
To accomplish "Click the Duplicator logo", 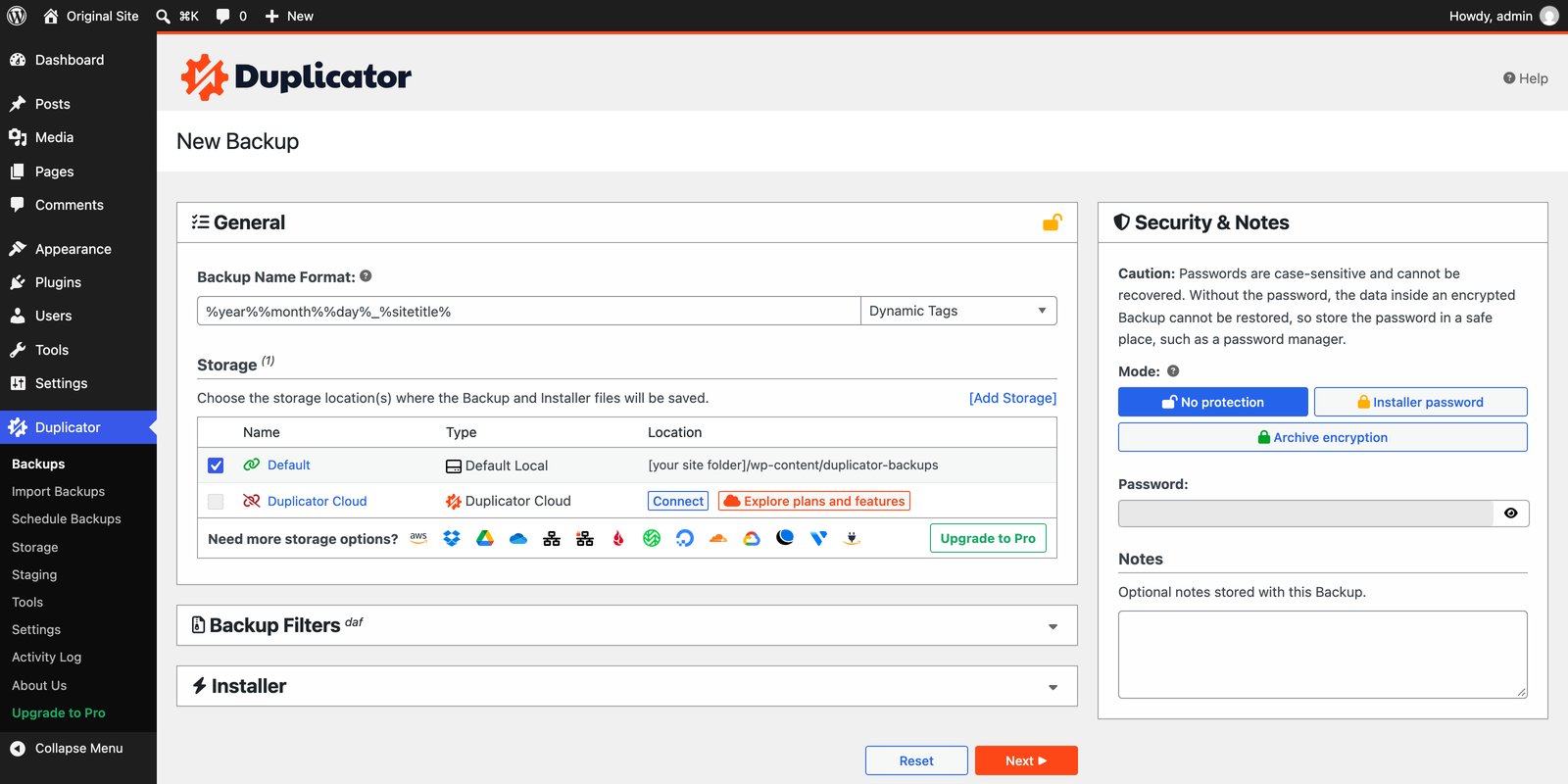I will click(x=296, y=77).
